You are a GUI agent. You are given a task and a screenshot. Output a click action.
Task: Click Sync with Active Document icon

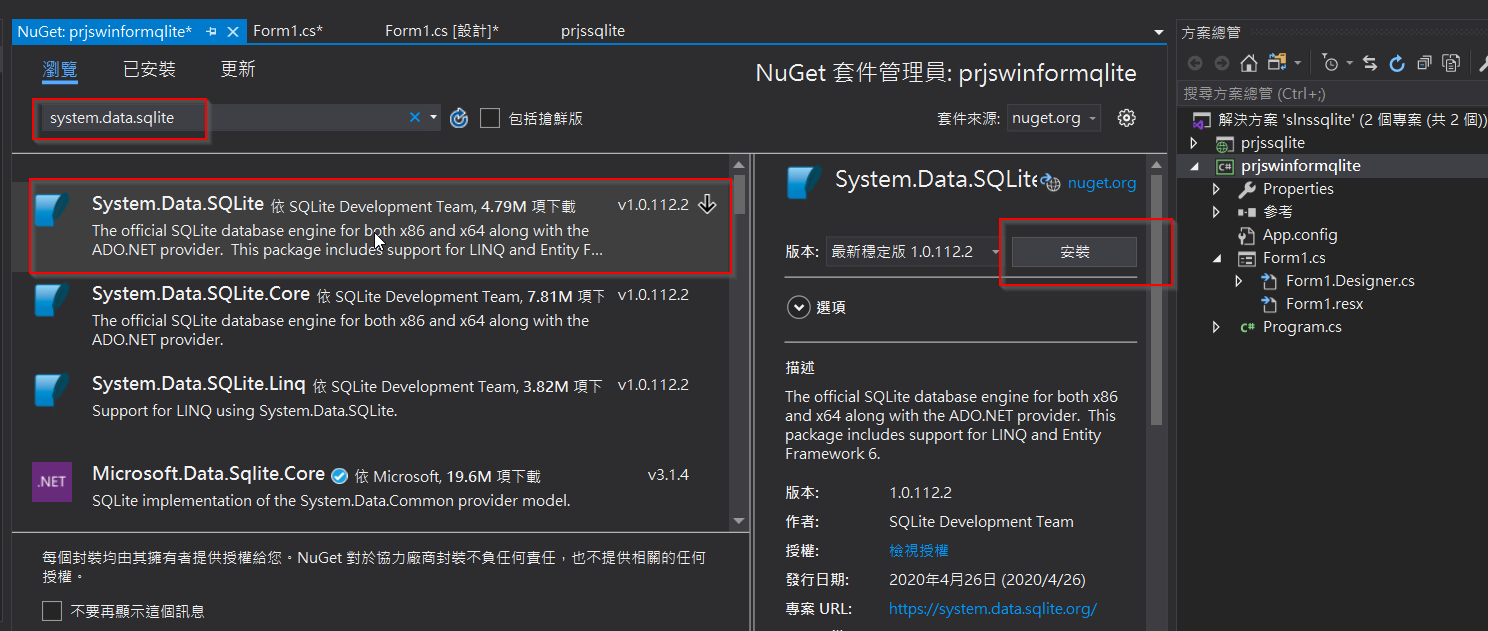click(1370, 63)
